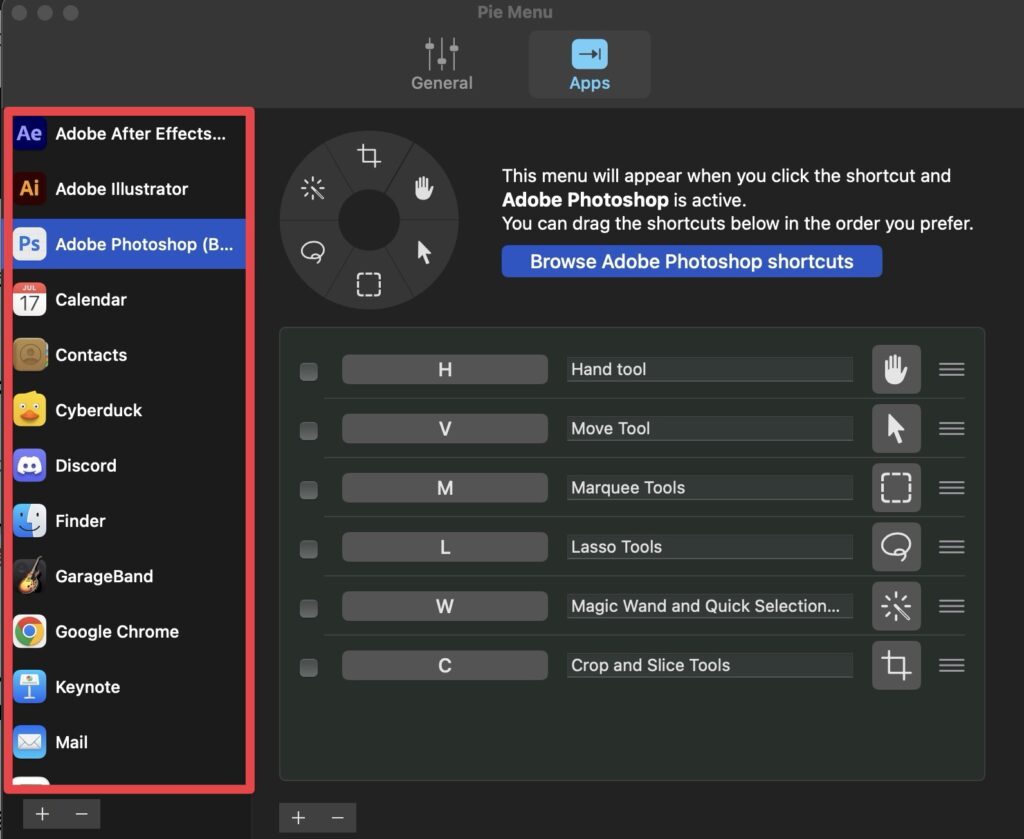1024x839 pixels.
Task: Add a new app with plus button
Action: (42, 814)
